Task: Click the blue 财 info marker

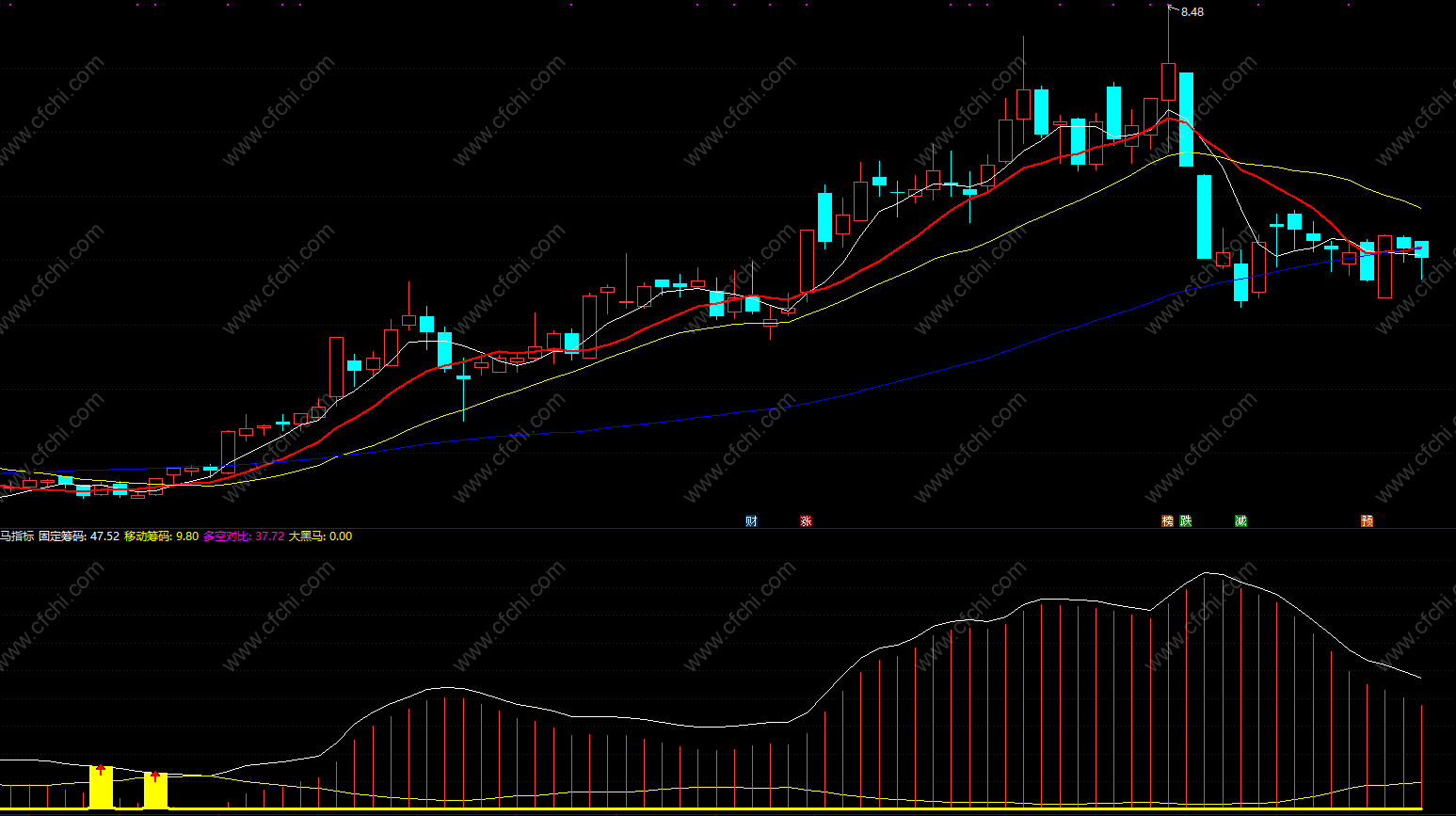Action: pyautogui.click(x=751, y=520)
